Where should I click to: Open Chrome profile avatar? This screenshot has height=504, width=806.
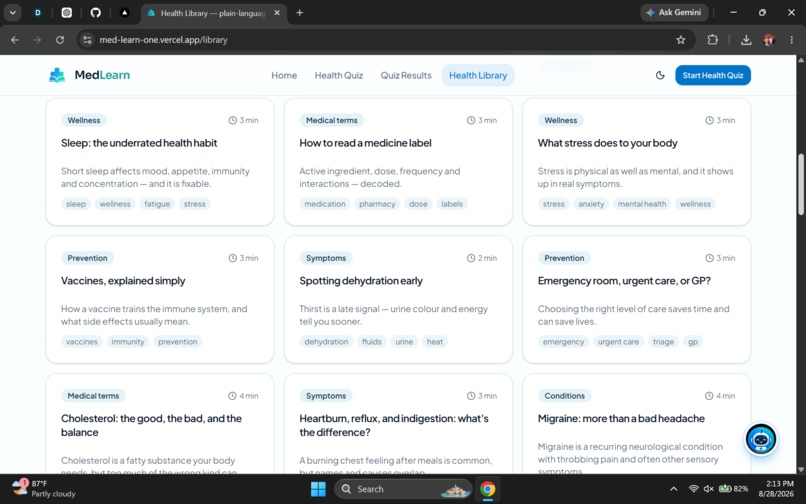(769, 40)
